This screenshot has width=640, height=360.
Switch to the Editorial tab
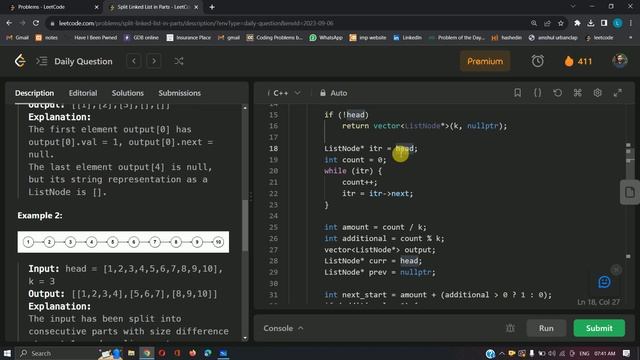(83, 93)
